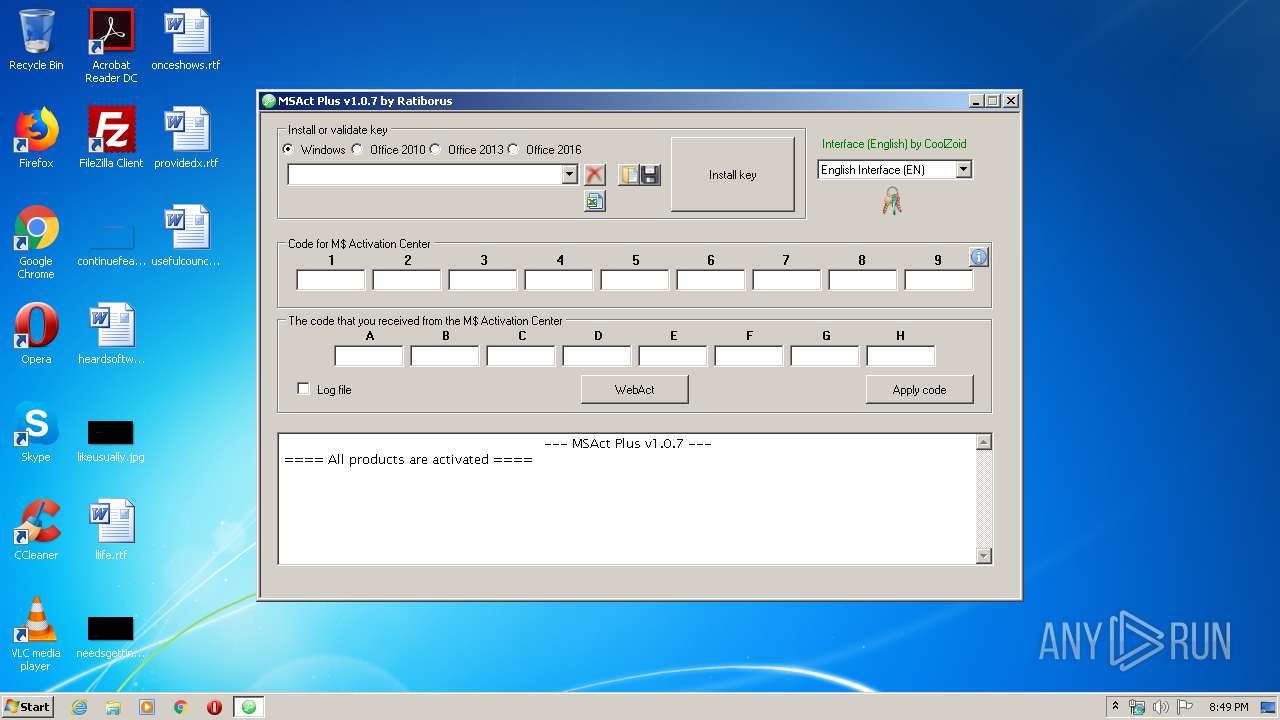Image resolution: width=1280 pixels, height=720 pixels.
Task: Click the Action Center flag icon
Action: pos(1184,707)
